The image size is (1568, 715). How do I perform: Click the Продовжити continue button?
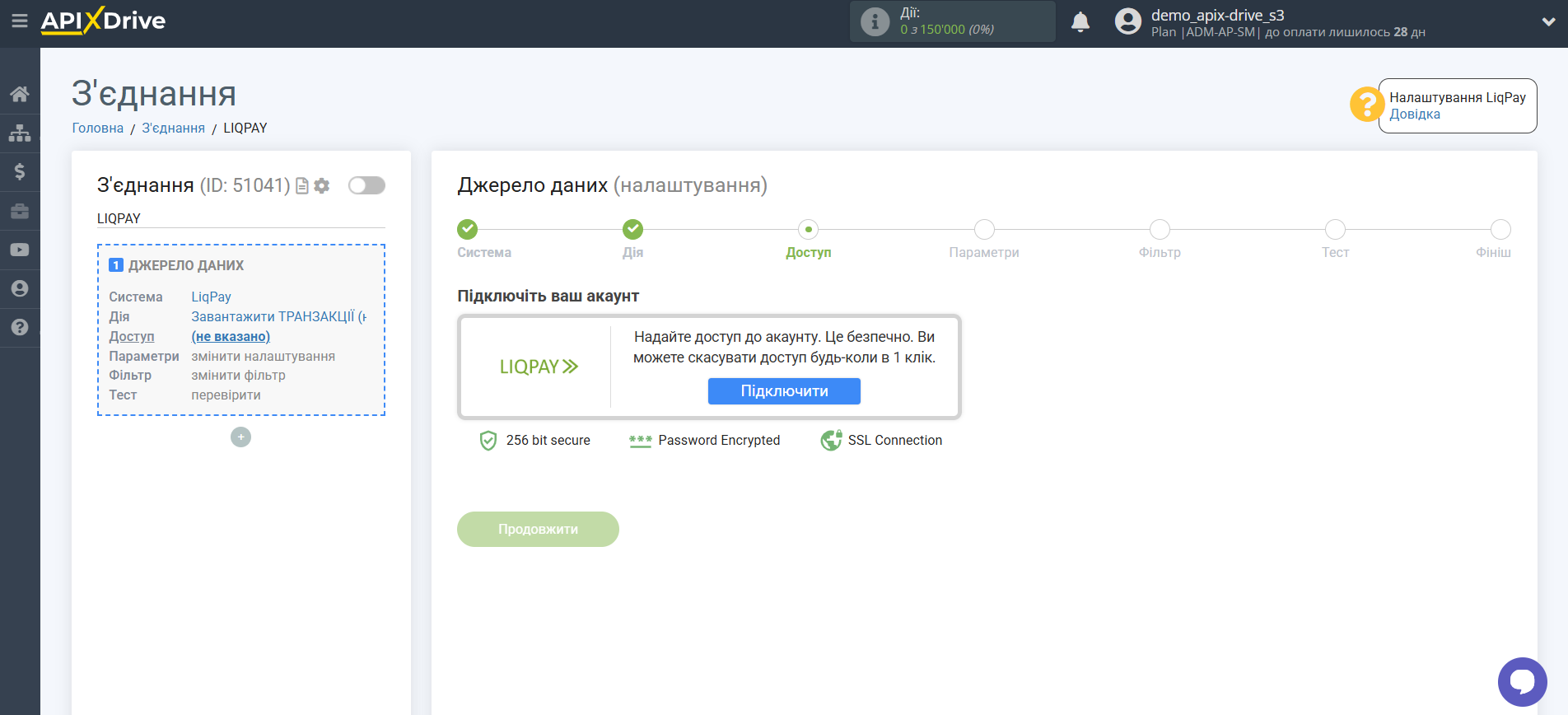tap(538, 529)
